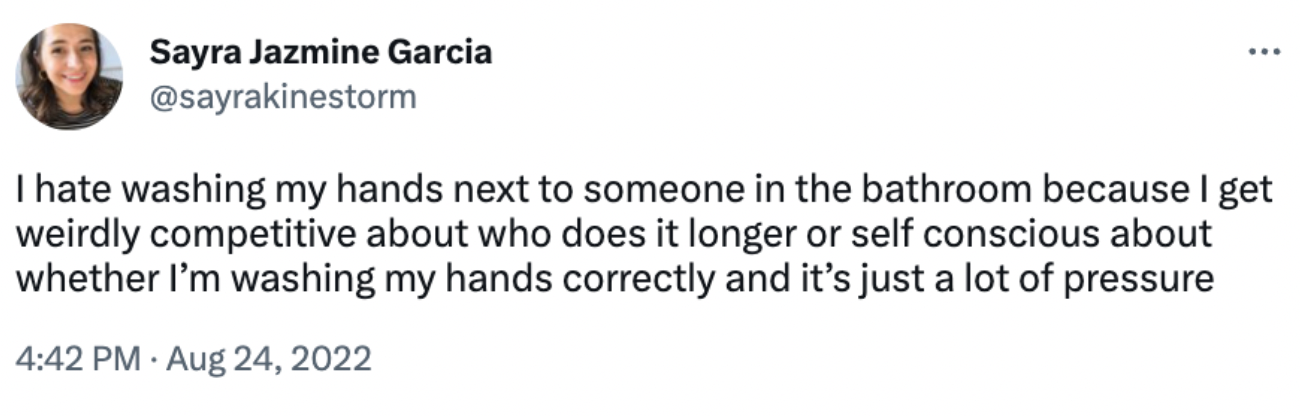The width and height of the screenshot is (1300, 416).
Task: Click the word "hate" in the tweet
Action: pyautogui.click(x=62, y=190)
